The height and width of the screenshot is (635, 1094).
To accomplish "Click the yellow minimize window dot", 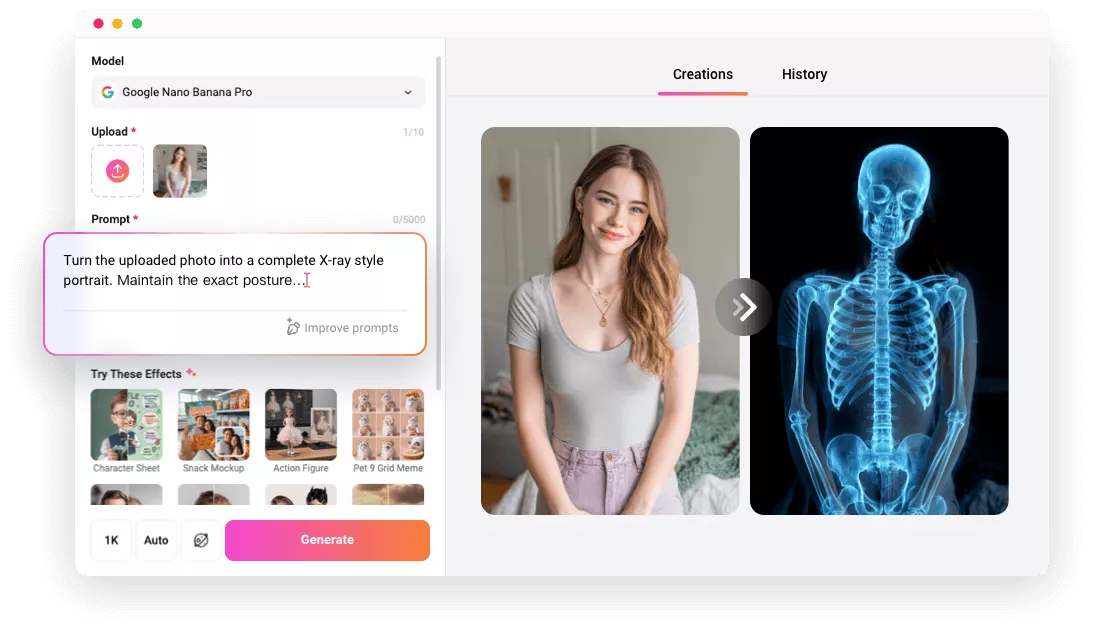I will point(117,24).
